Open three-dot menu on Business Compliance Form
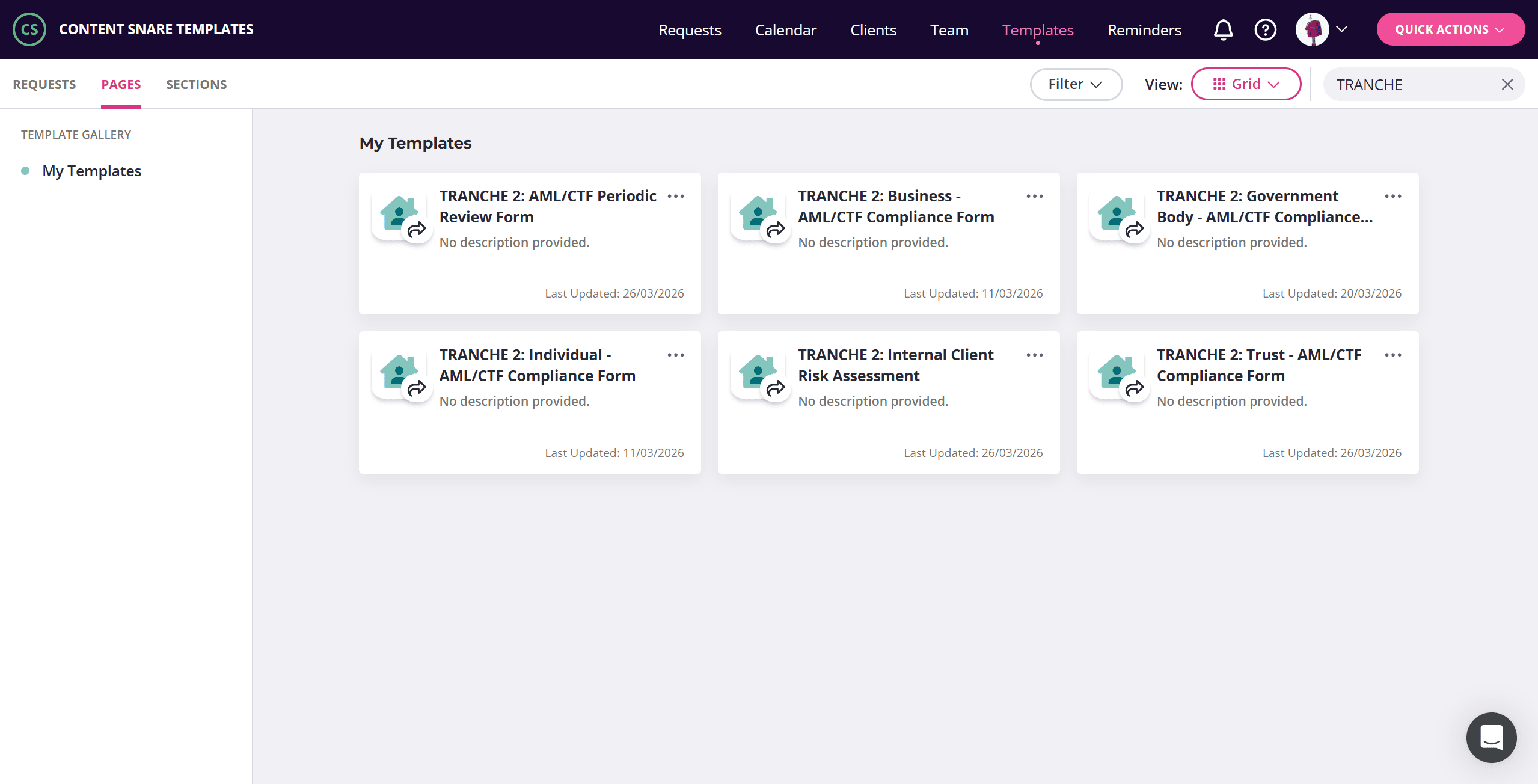The width and height of the screenshot is (1538, 784). pyautogui.click(x=1034, y=197)
